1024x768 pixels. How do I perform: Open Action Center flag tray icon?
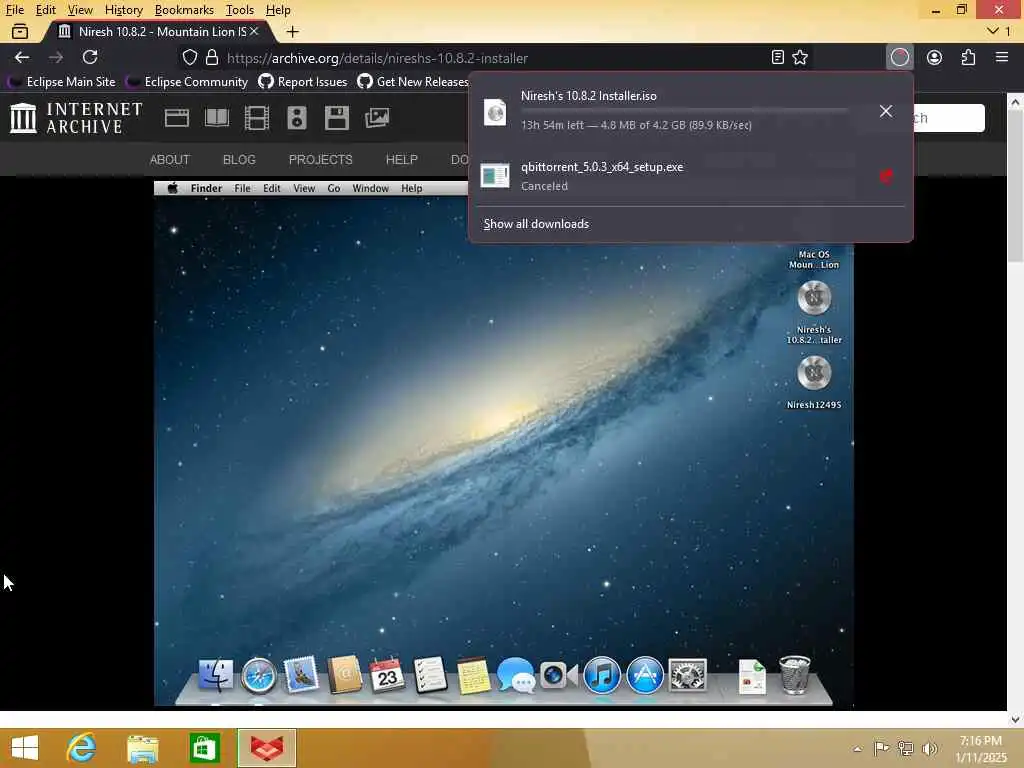[881, 748]
